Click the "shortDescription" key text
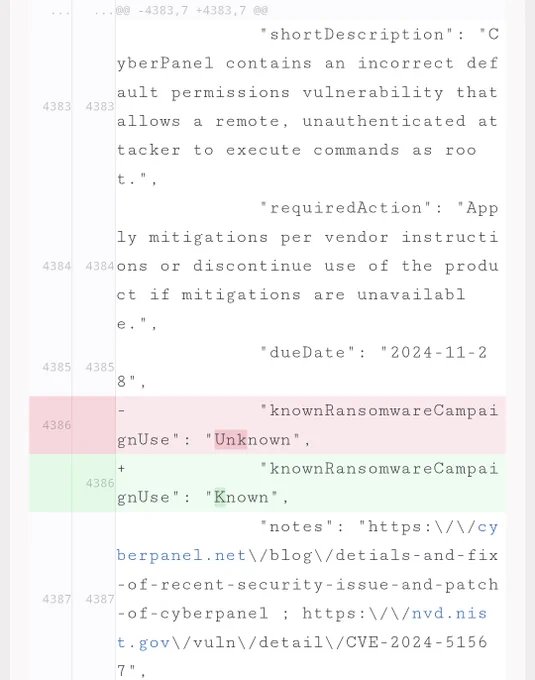The height and width of the screenshot is (680, 535). [356, 34]
